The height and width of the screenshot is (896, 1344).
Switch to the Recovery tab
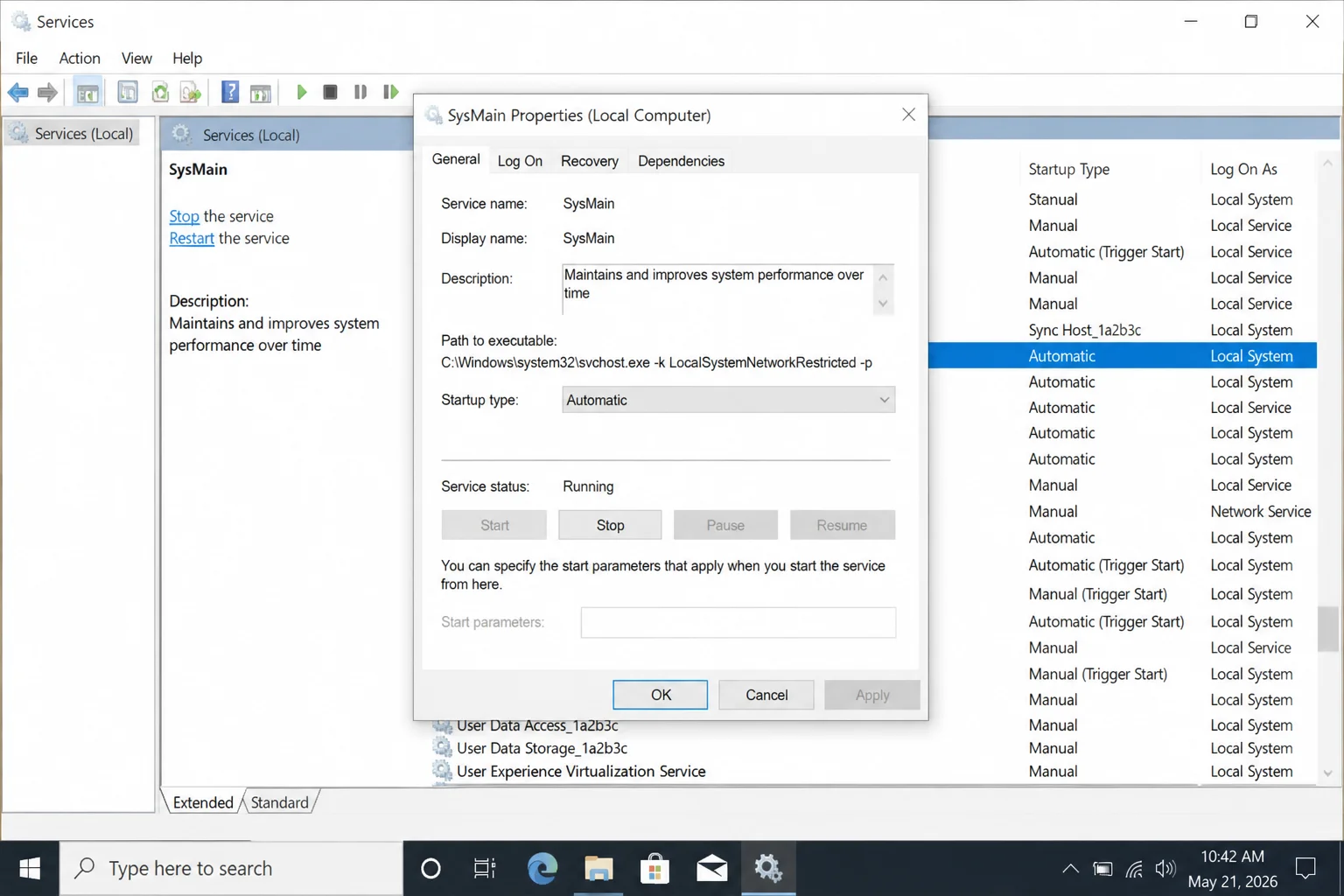[590, 161]
